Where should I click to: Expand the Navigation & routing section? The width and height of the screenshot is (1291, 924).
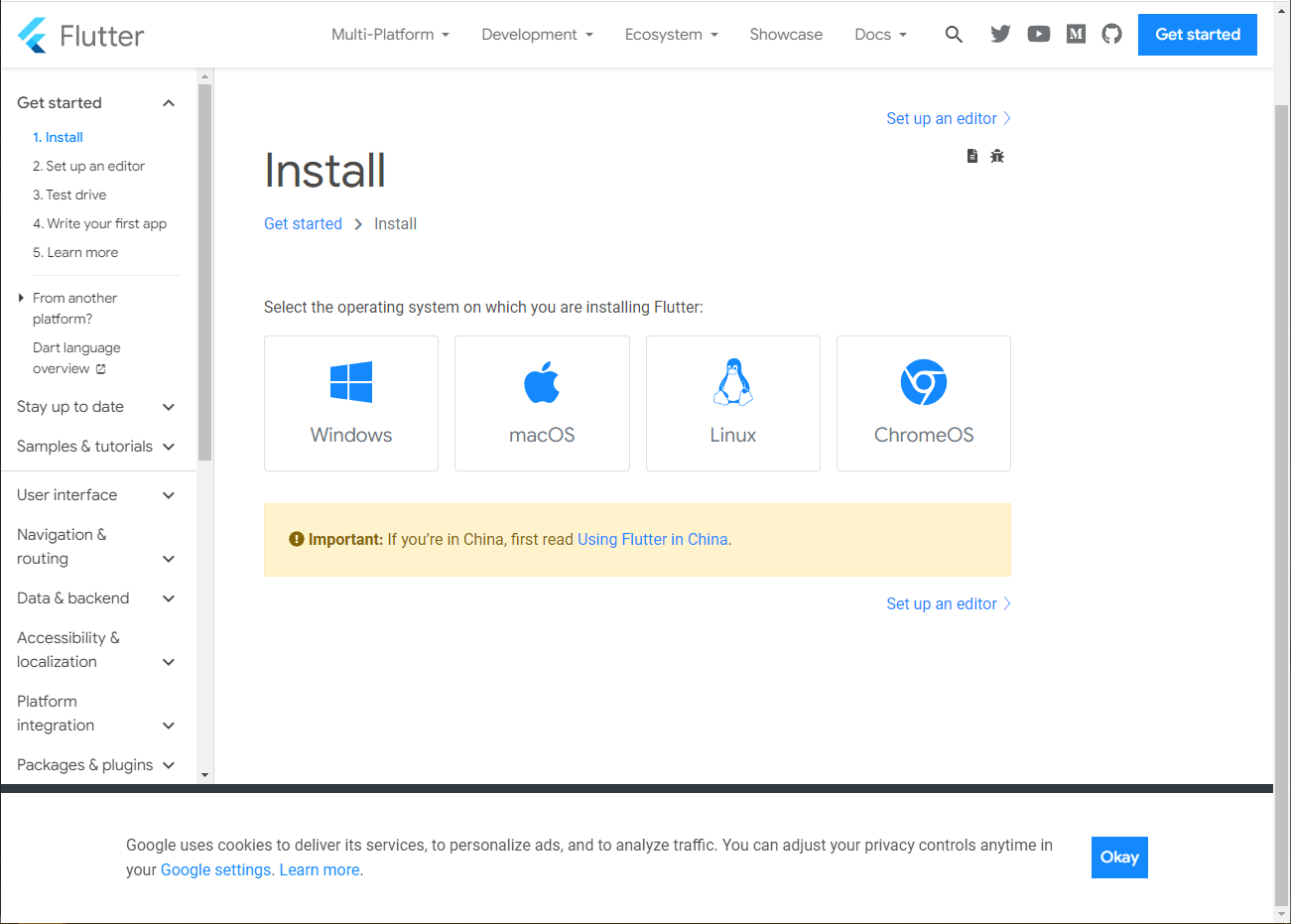96,547
